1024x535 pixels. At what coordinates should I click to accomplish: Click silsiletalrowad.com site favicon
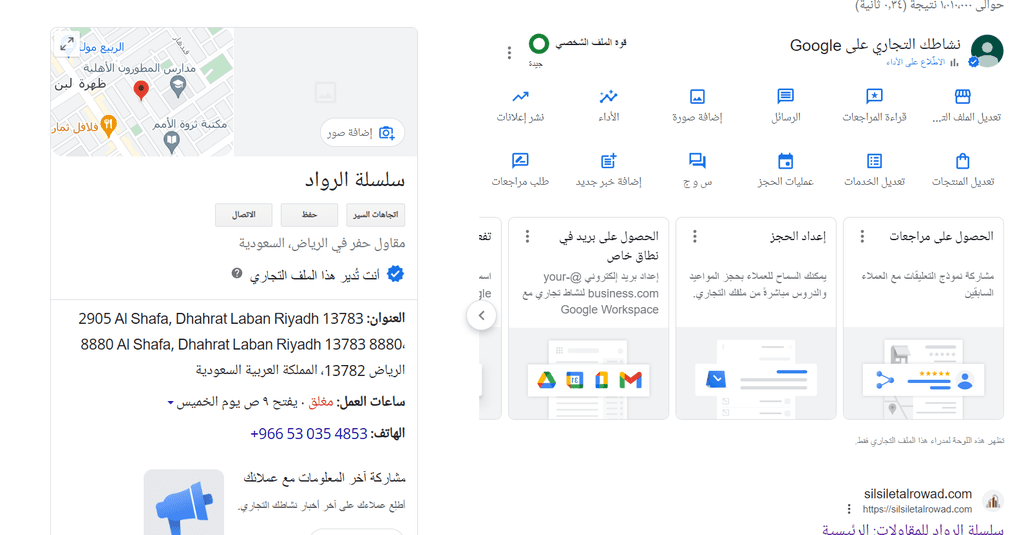click(x=993, y=501)
